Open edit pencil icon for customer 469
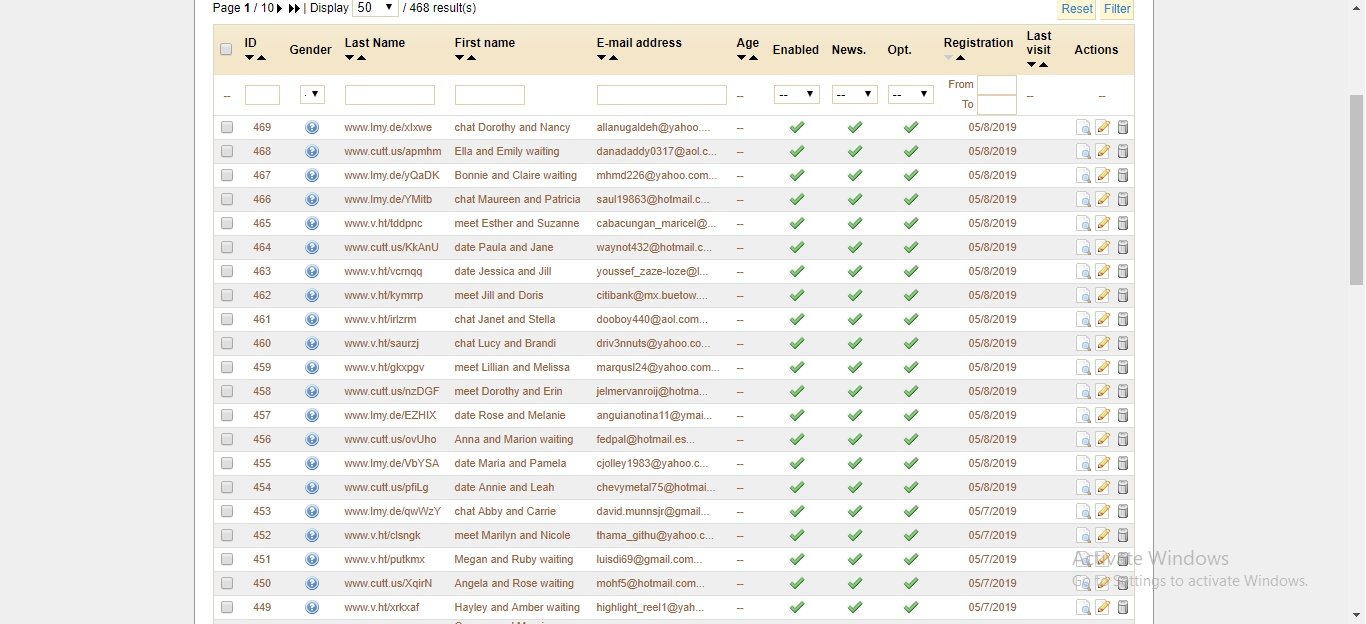 [x=1103, y=127]
